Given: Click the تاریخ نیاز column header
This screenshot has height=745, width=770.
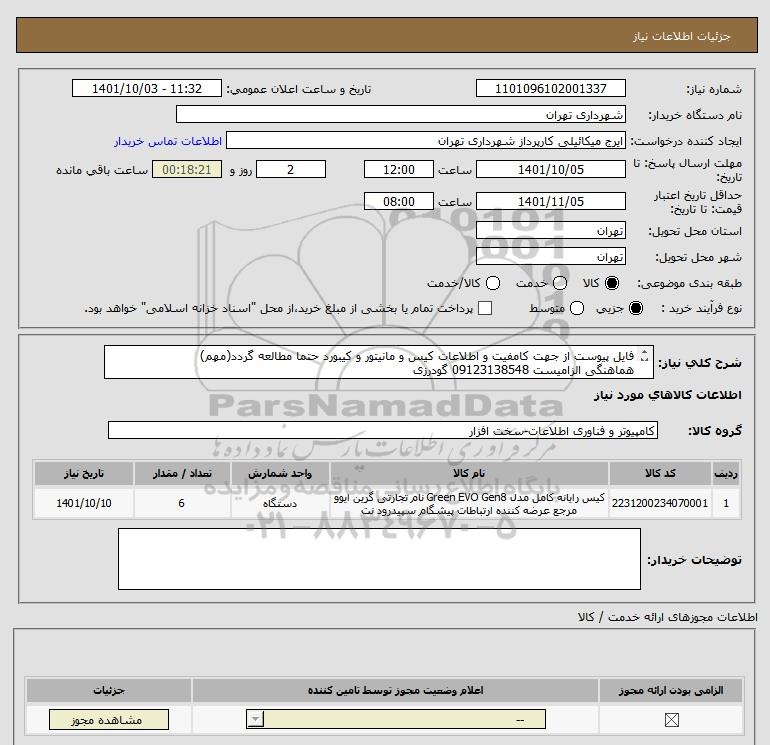Looking at the screenshot, I should [x=83, y=473].
